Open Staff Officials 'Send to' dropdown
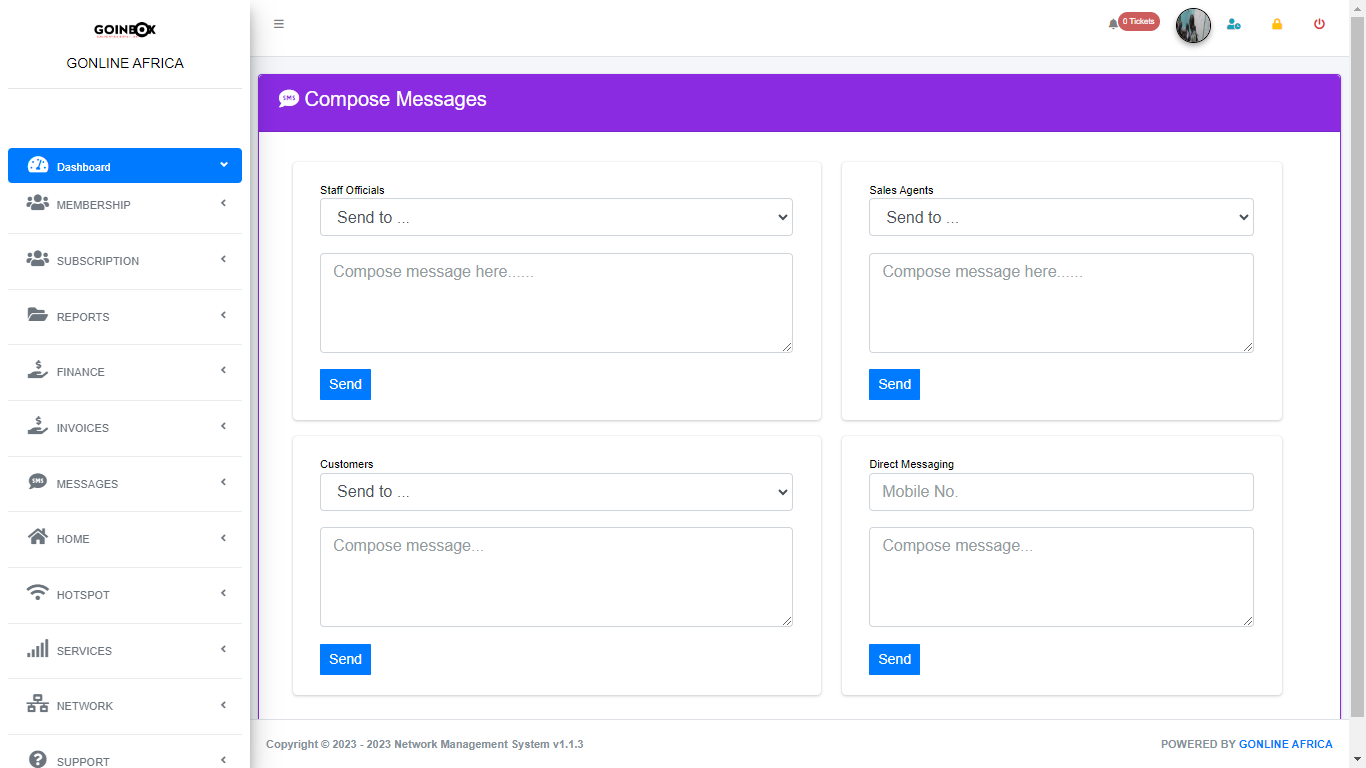This screenshot has height=768, width=1366. tap(556, 217)
